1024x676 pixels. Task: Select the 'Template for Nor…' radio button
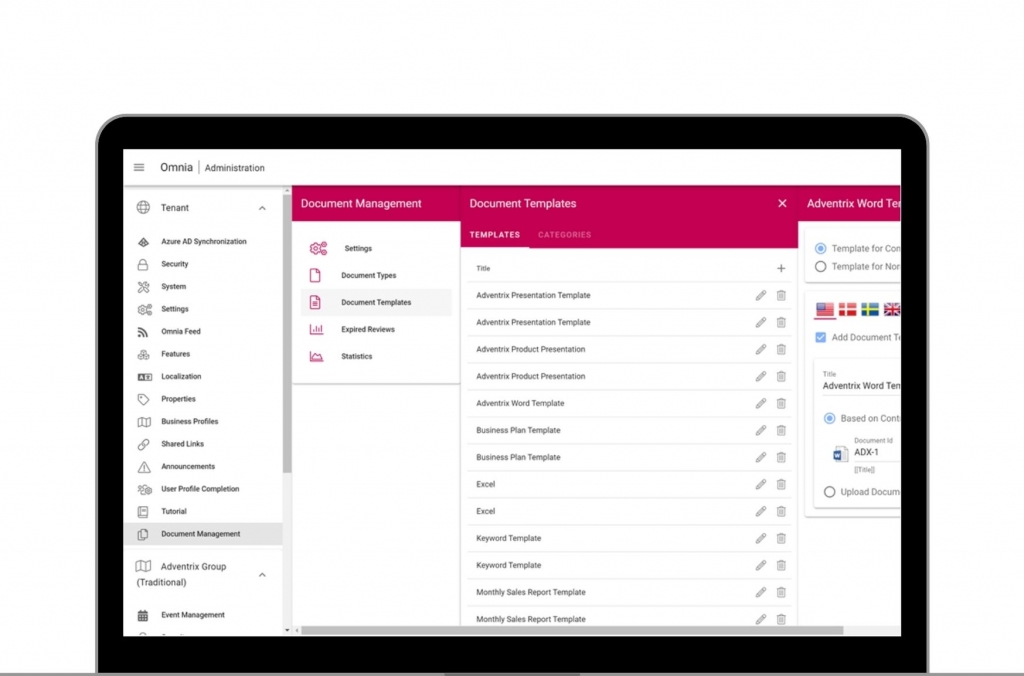click(821, 266)
